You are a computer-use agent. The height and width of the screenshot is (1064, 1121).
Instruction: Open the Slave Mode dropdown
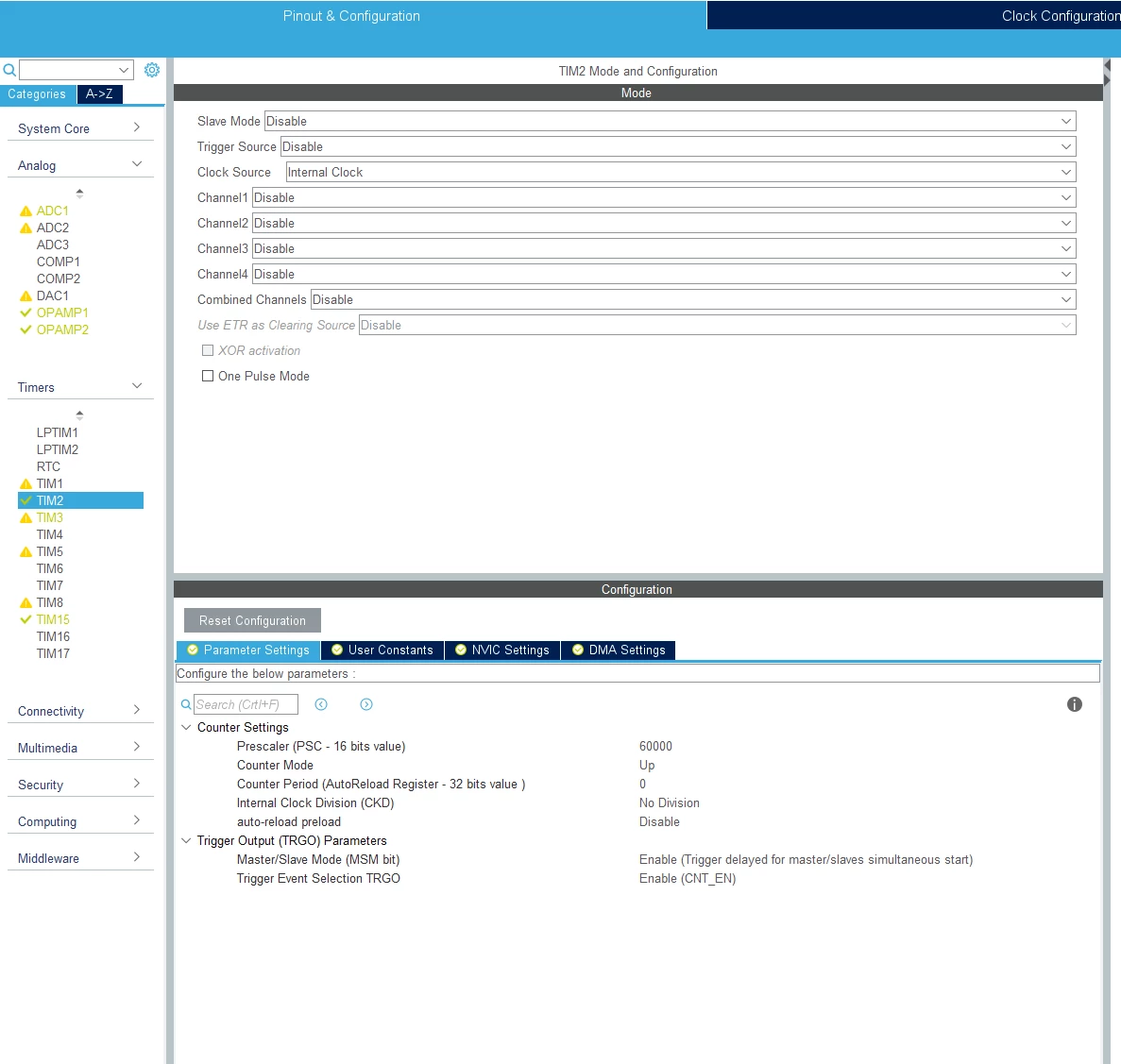coord(670,122)
